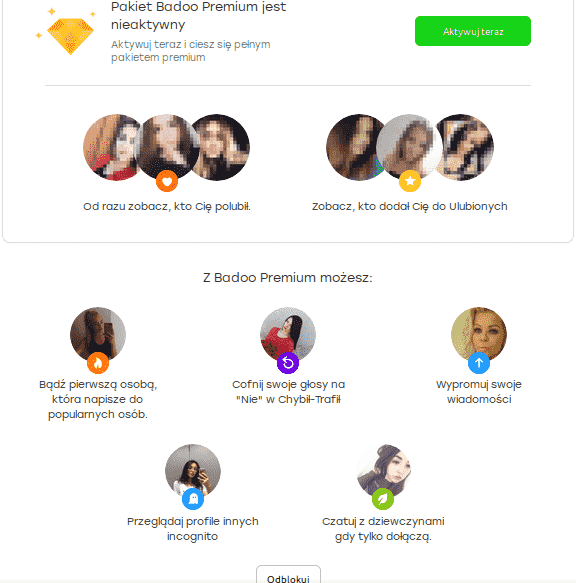Click the red-dress photo above 'Cofnij swoje głosy'
This screenshot has width=576, height=583.
click(288, 335)
